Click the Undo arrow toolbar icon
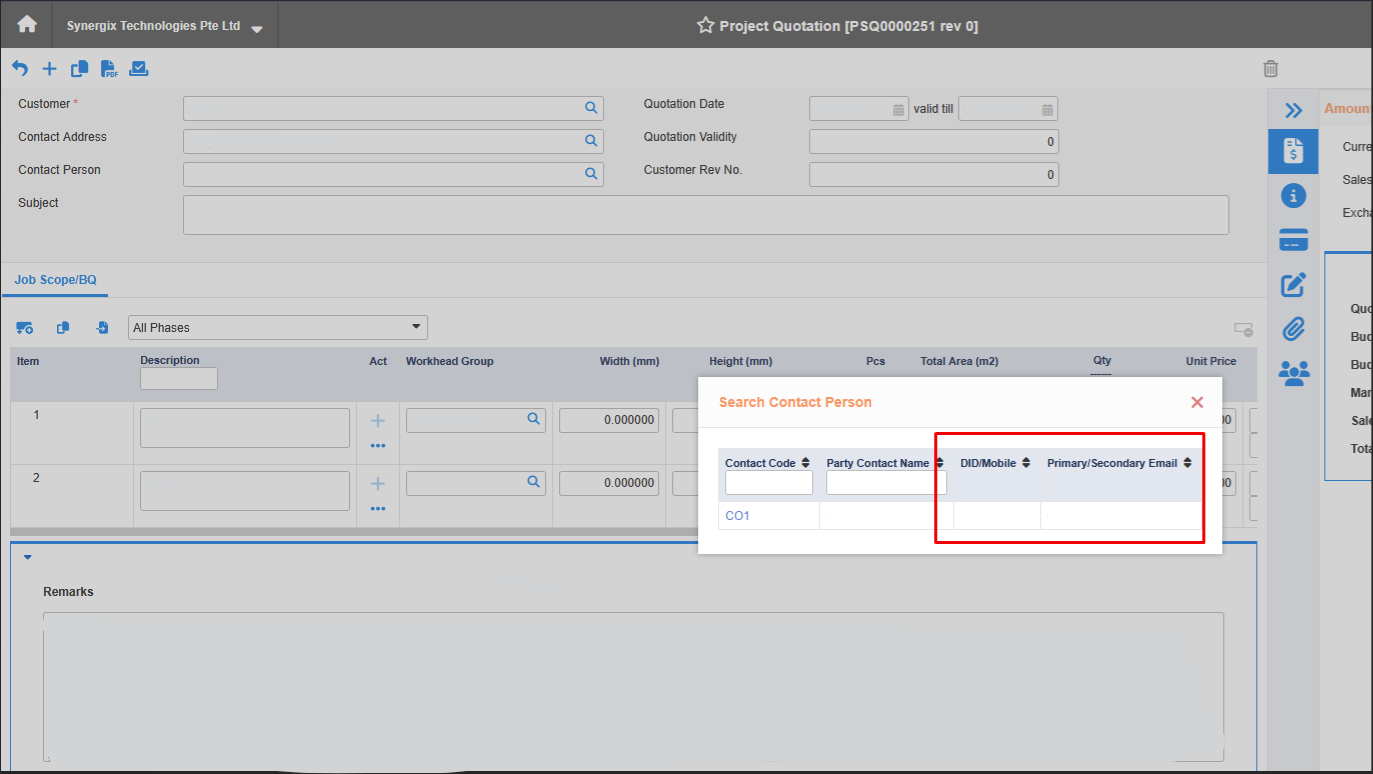 [19, 68]
